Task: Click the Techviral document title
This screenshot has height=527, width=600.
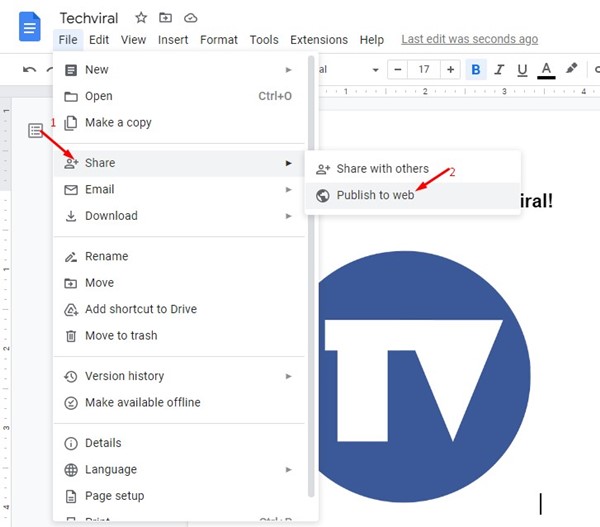Action: [89, 18]
